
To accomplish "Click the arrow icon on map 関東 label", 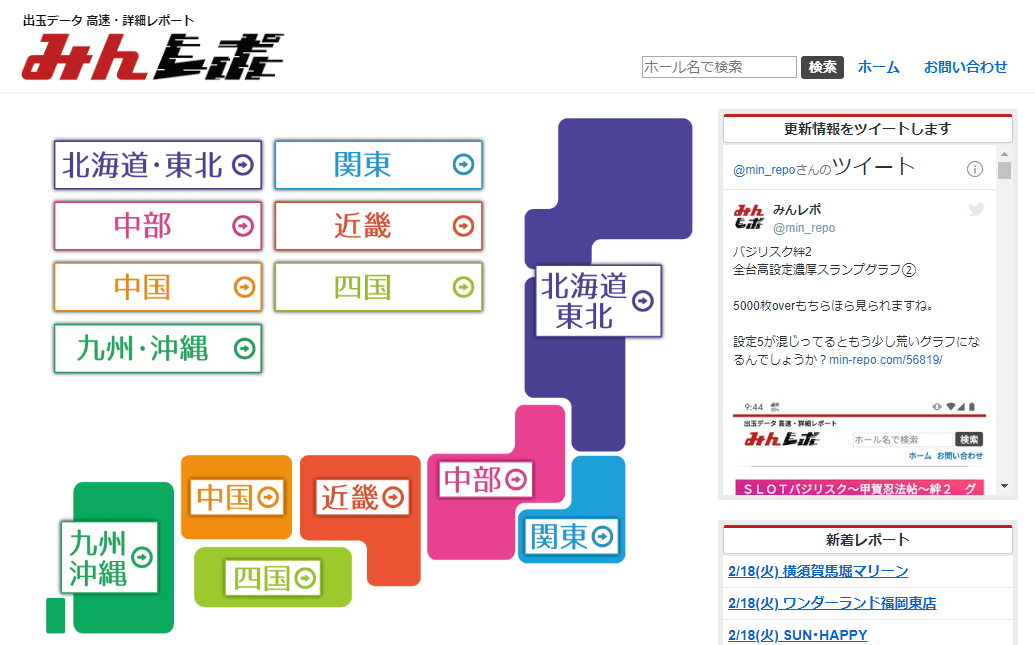I will pyautogui.click(x=602, y=537).
